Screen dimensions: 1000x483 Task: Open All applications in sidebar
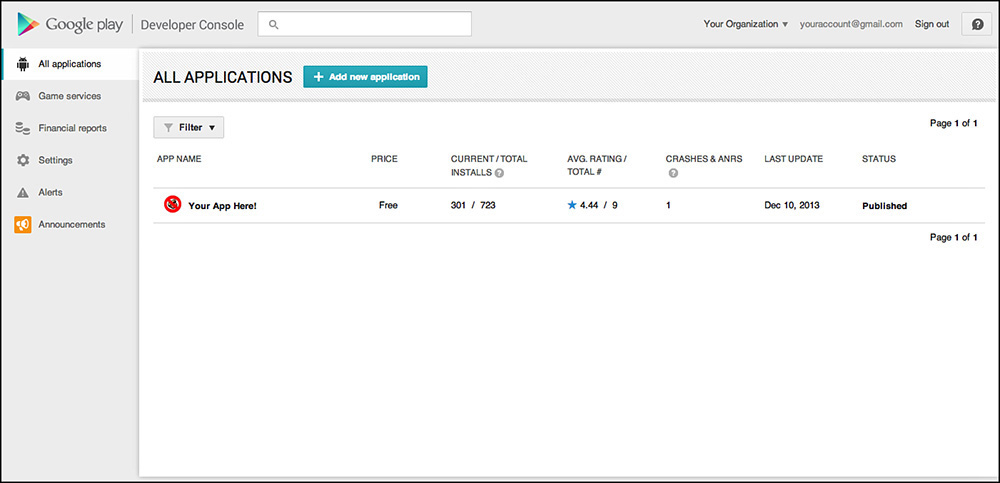tap(70, 64)
